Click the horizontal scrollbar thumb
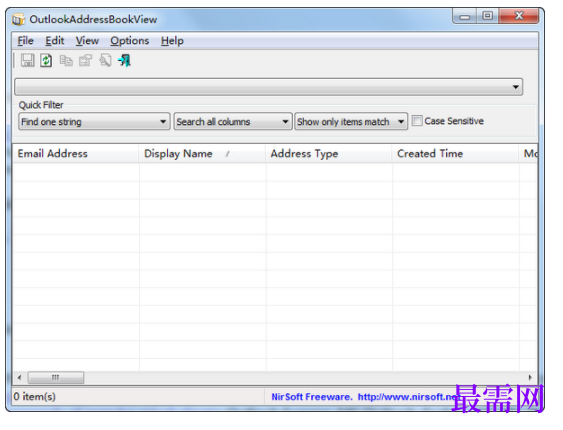Image resolution: width=563 pixels, height=430 pixels. pyautogui.click(x=56, y=378)
